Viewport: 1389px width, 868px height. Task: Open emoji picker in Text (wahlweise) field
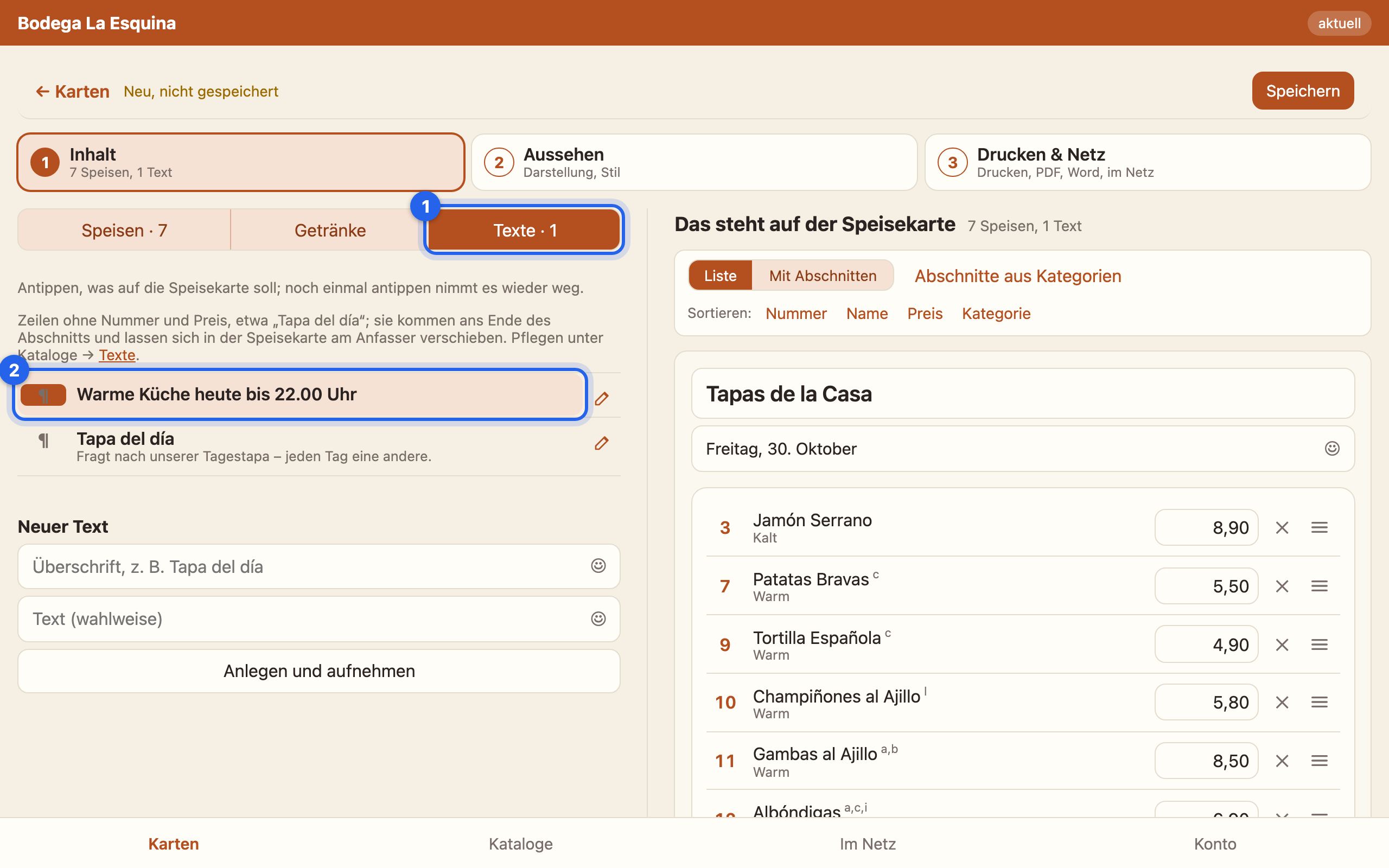click(598, 619)
